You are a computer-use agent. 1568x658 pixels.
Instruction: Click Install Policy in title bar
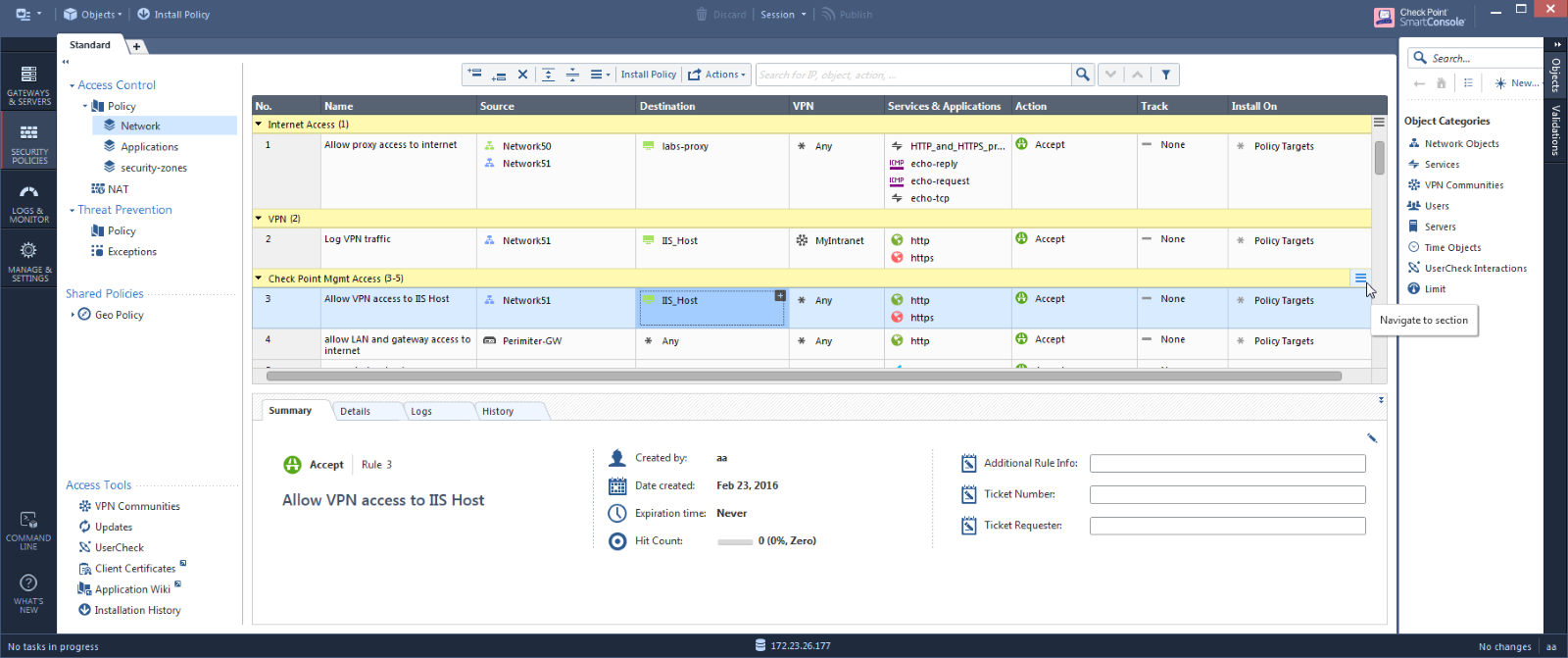tap(173, 15)
